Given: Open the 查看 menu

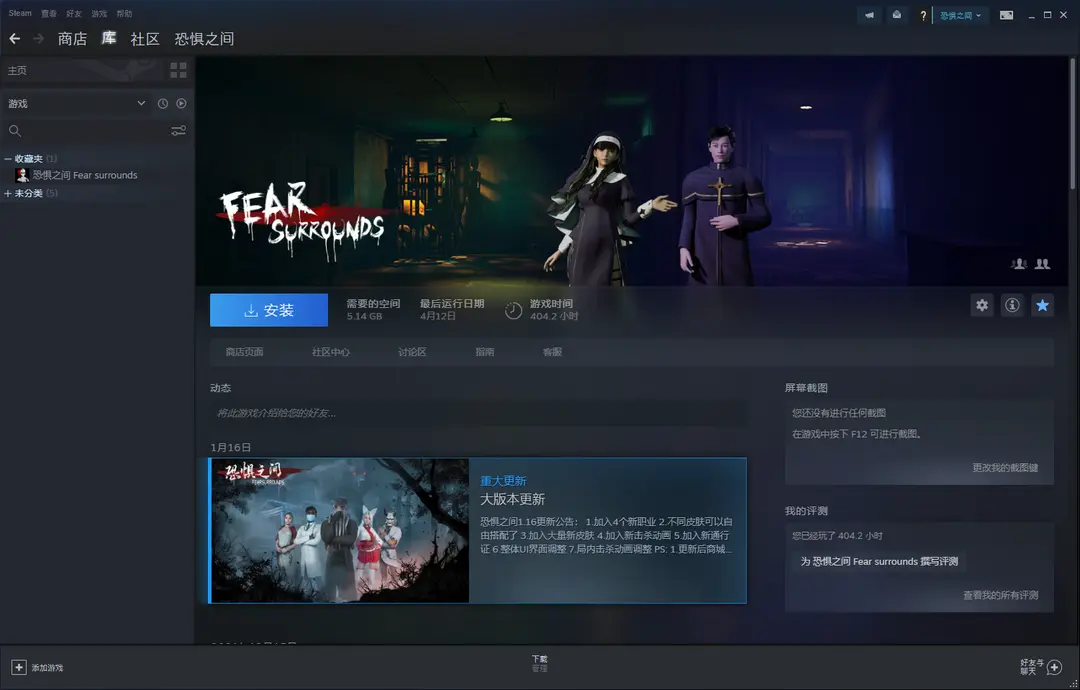Looking at the screenshot, I should [x=49, y=14].
